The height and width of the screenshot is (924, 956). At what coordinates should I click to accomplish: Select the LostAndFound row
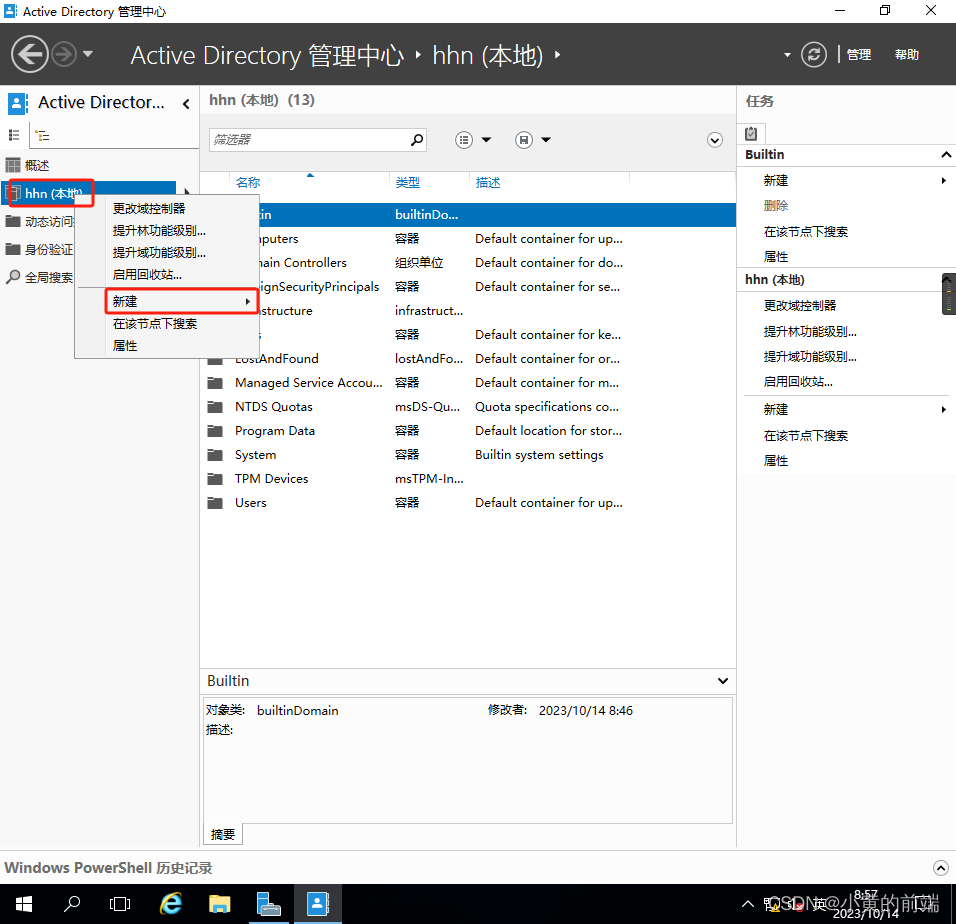click(x=468, y=358)
